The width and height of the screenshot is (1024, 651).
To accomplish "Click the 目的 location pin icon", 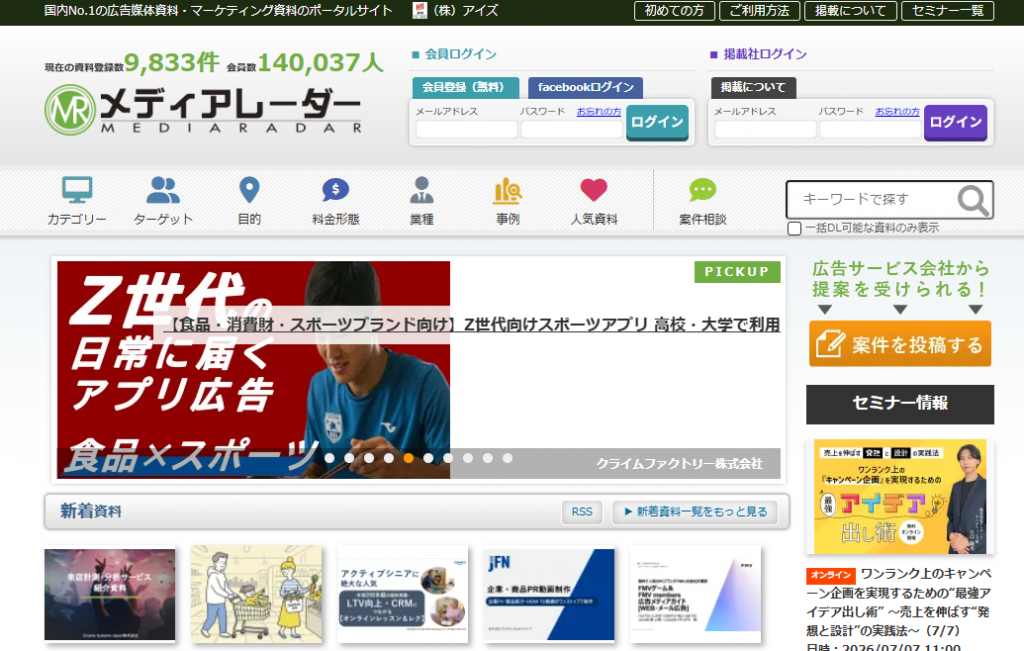I will click(x=249, y=190).
